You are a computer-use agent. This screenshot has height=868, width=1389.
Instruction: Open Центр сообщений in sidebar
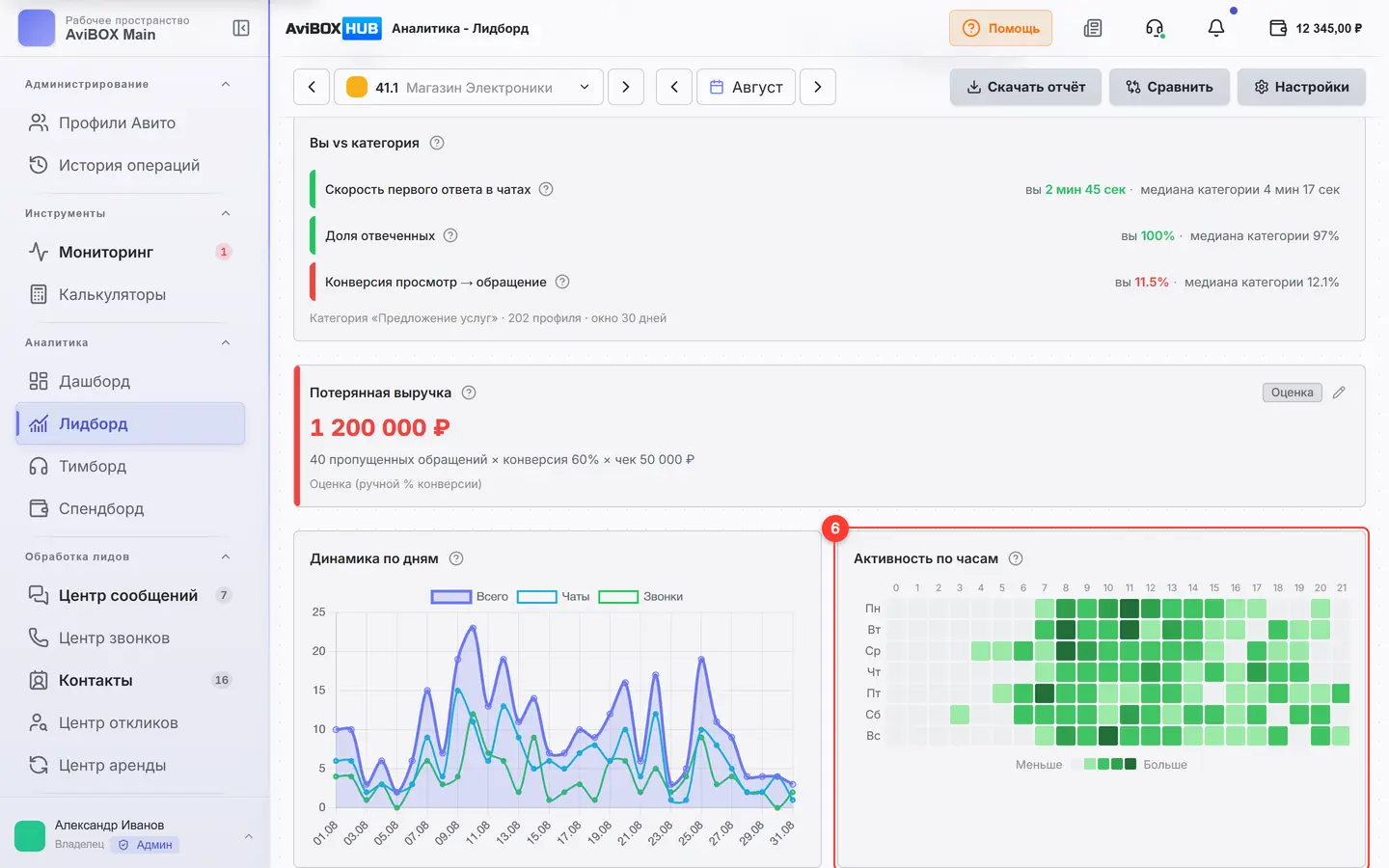point(130,595)
